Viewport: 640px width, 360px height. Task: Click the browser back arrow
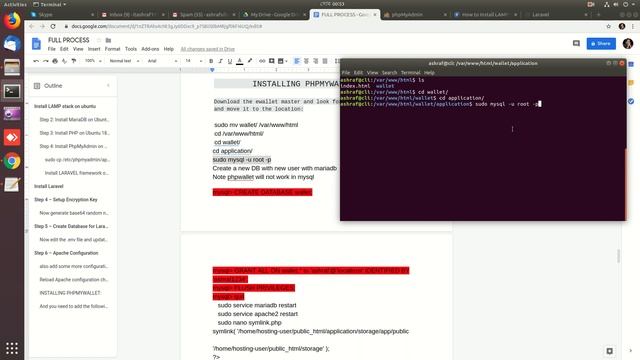pyautogui.click(x=31, y=26)
